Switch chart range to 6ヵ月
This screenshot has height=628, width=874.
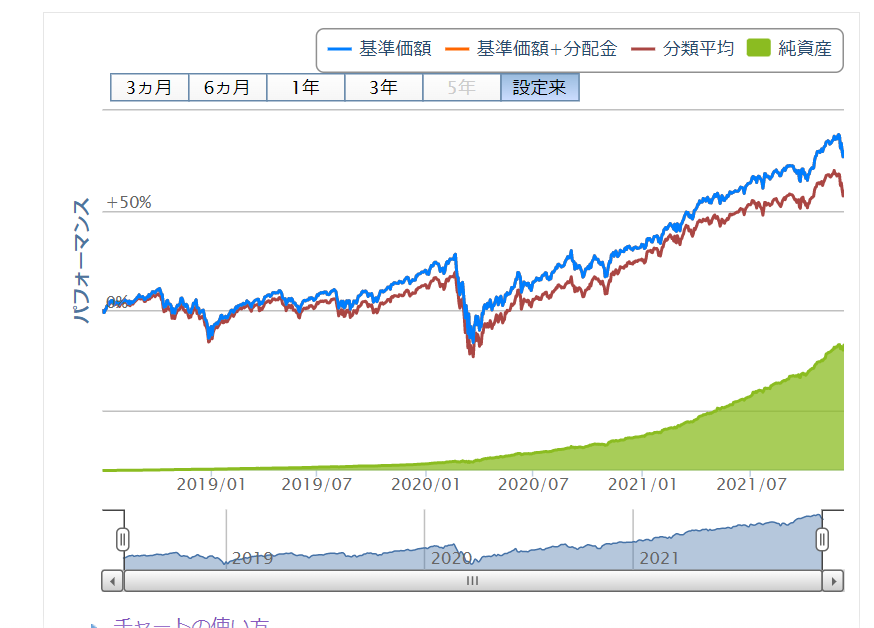pos(227,88)
